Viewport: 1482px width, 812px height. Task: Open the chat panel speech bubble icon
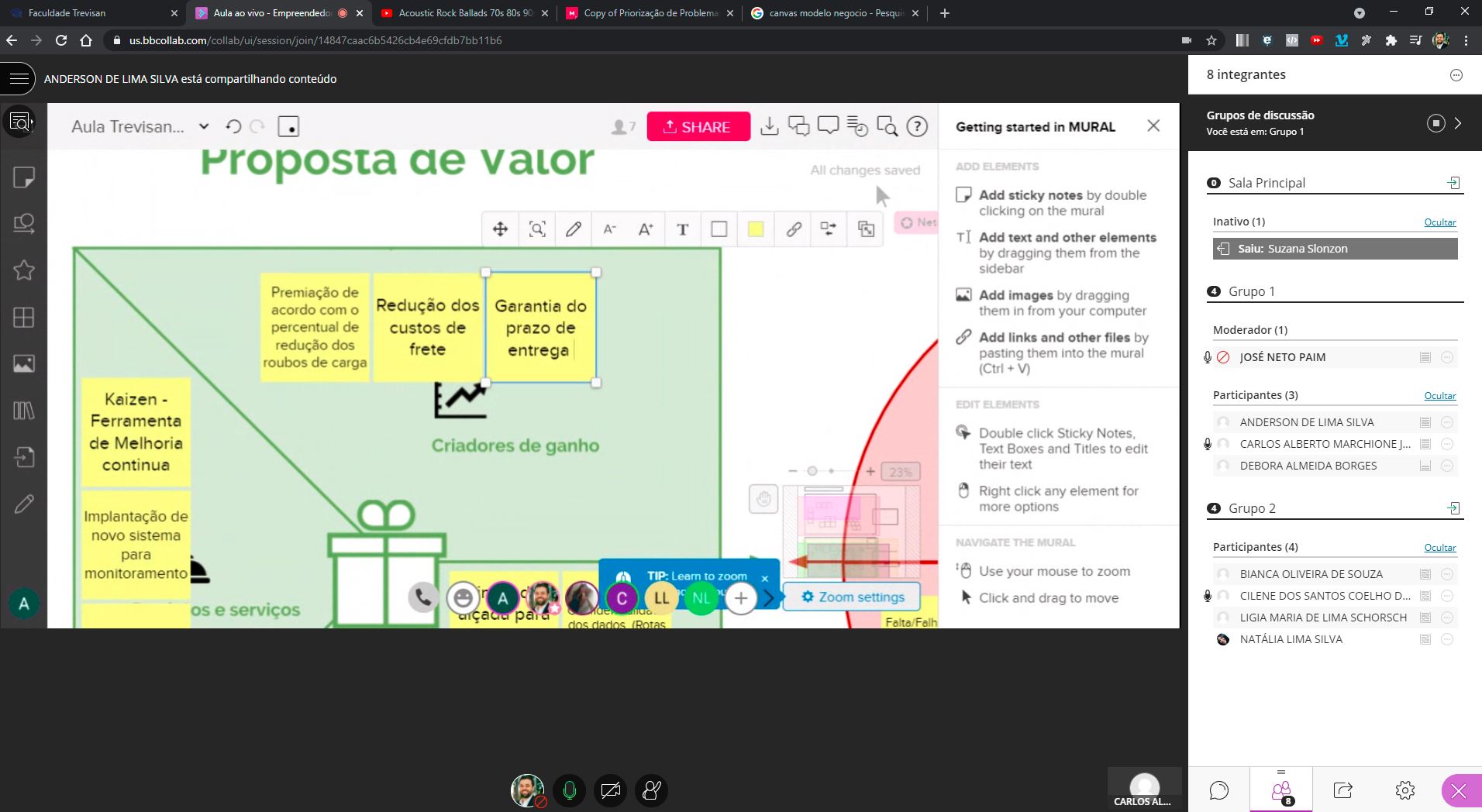(x=1218, y=790)
